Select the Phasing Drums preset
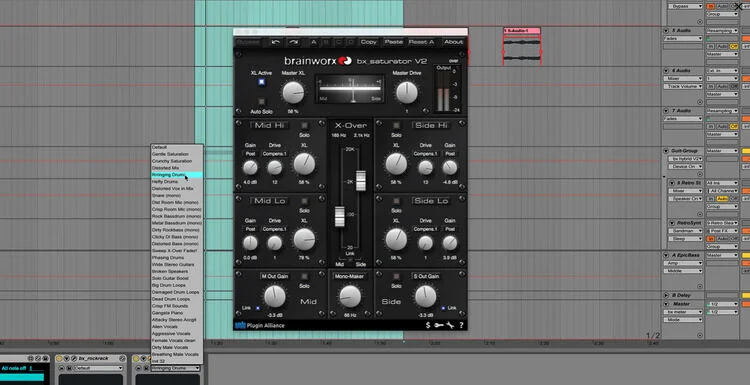This screenshot has height=385, width=750. click(177, 257)
